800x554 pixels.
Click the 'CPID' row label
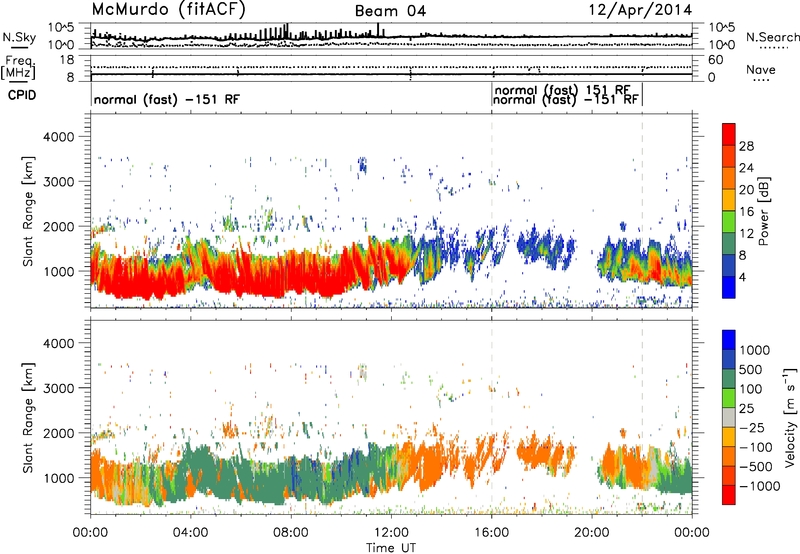coord(22,95)
